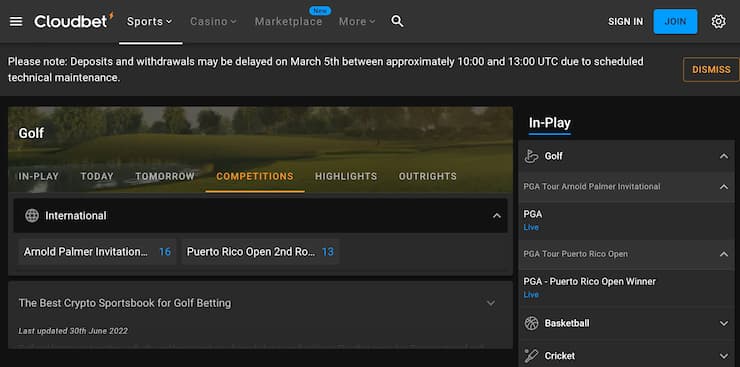This screenshot has height=367, width=740.
Task: Switch to the TODAY tab
Action: pos(97,176)
